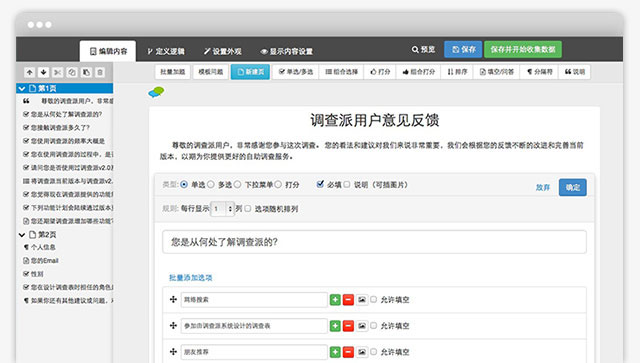
Task: Copy the selected item in sidebar toolbar
Action: click(x=72, y=73)
